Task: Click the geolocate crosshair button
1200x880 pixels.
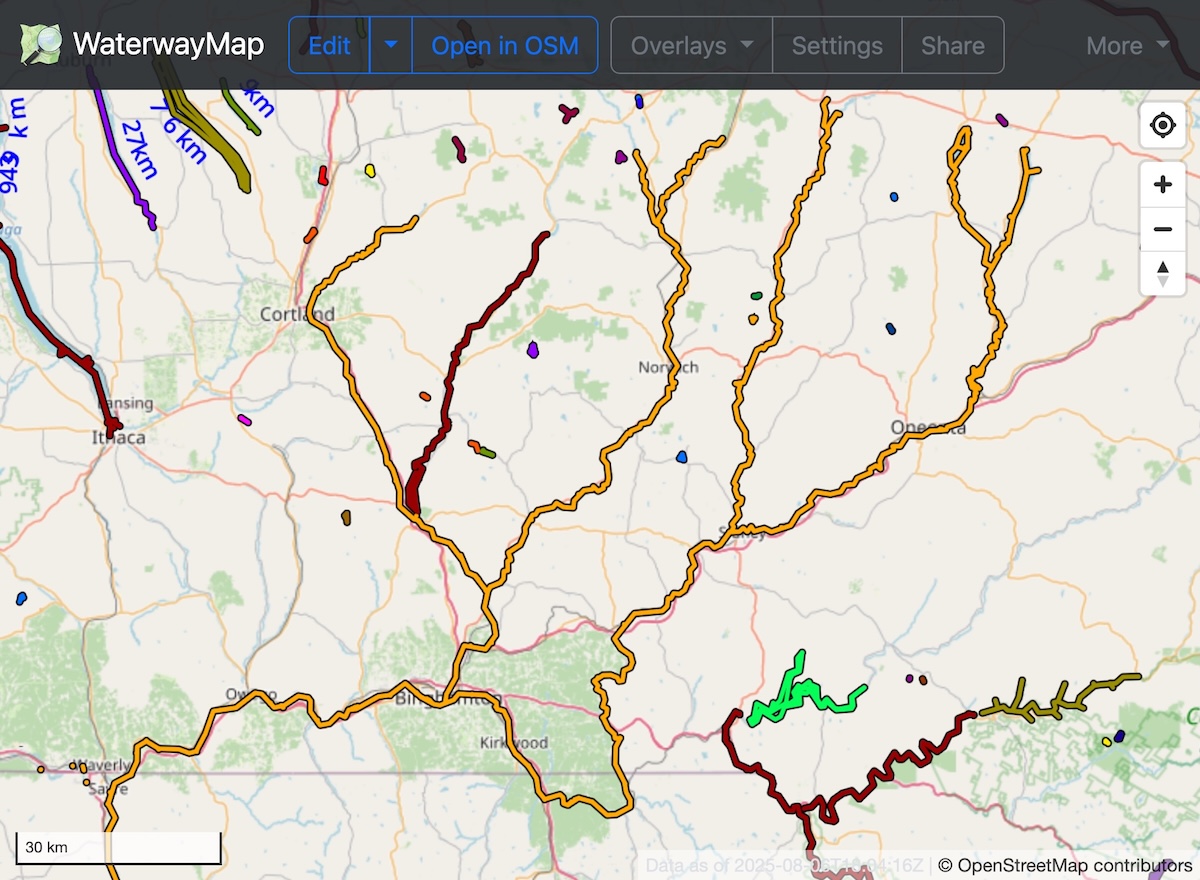Action: [x=1163, y=125]
